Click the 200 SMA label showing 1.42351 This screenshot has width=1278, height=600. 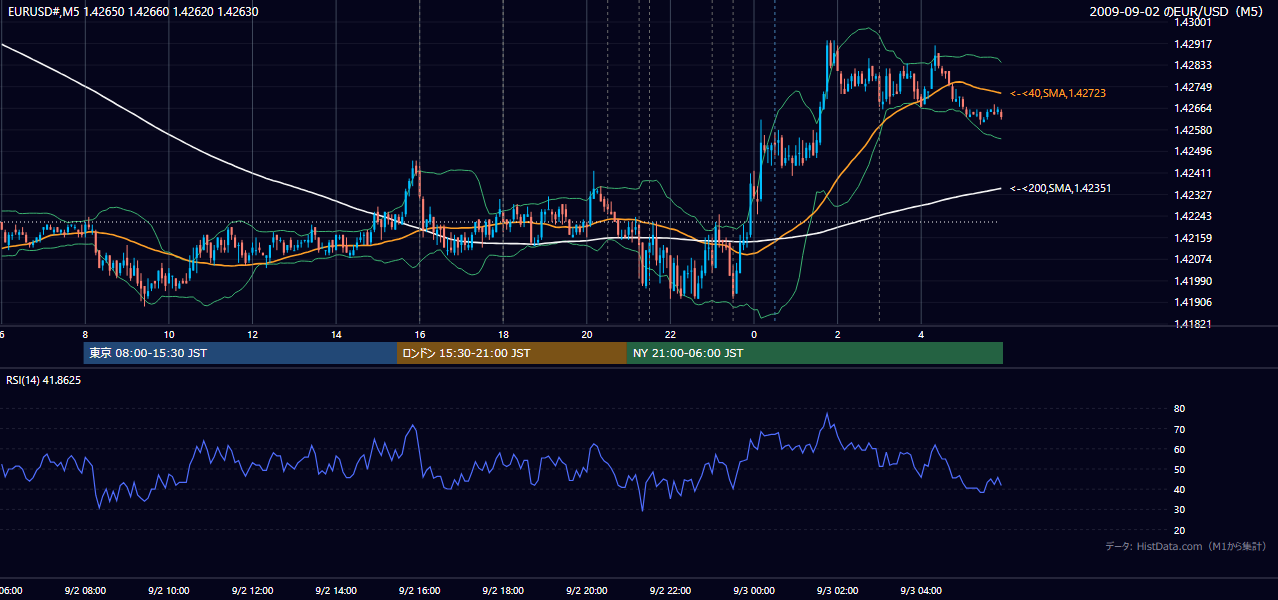(1060, 188)
